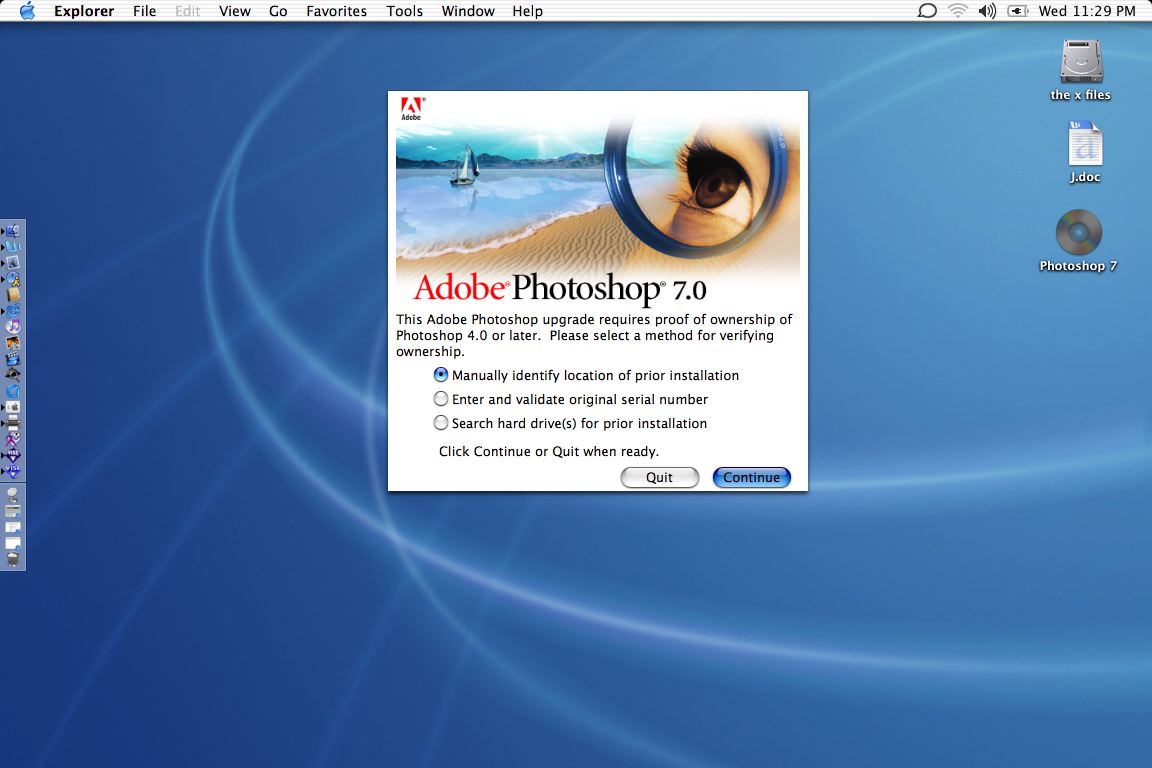Open Sherlock hat icon in the Dock
This screenshot has width=1152, height=768.
coord(13,374)
